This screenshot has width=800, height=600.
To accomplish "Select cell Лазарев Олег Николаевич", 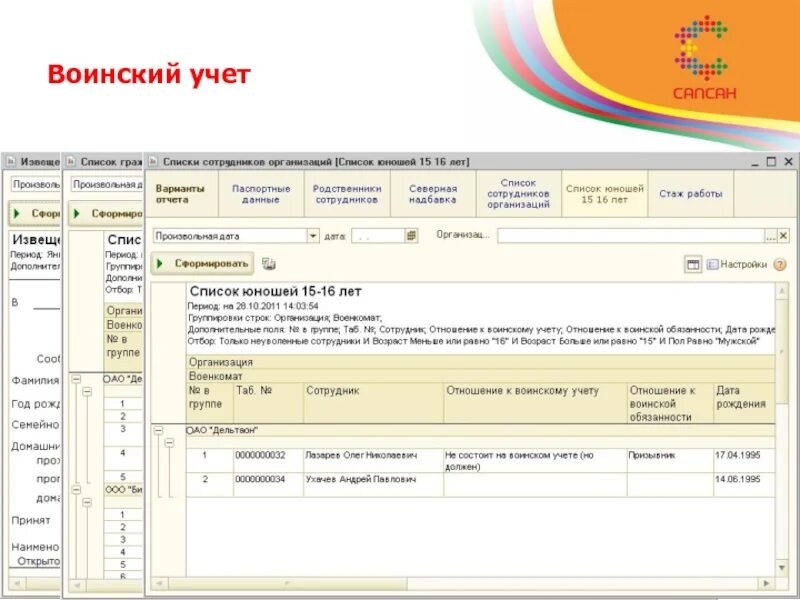I will (373, 461).
